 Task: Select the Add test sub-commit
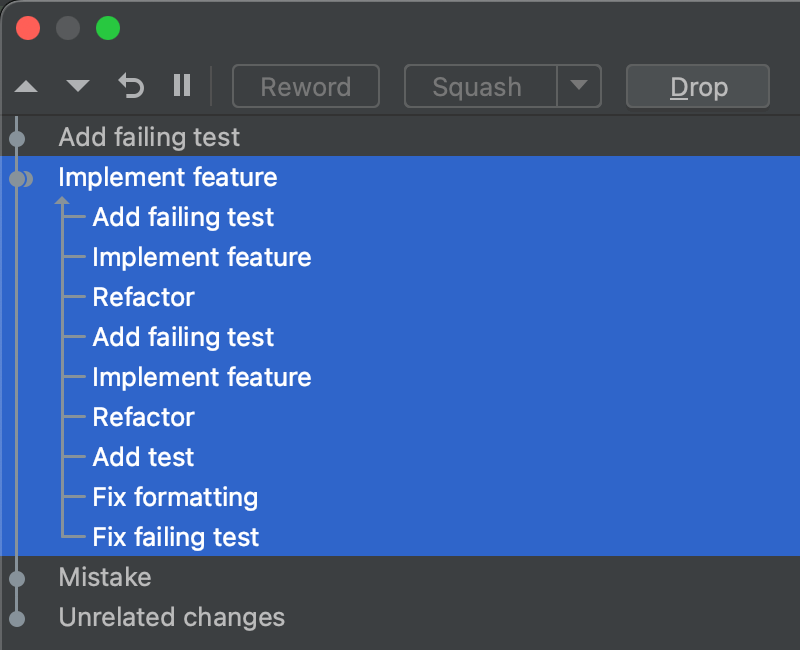(x=143, y=457)
